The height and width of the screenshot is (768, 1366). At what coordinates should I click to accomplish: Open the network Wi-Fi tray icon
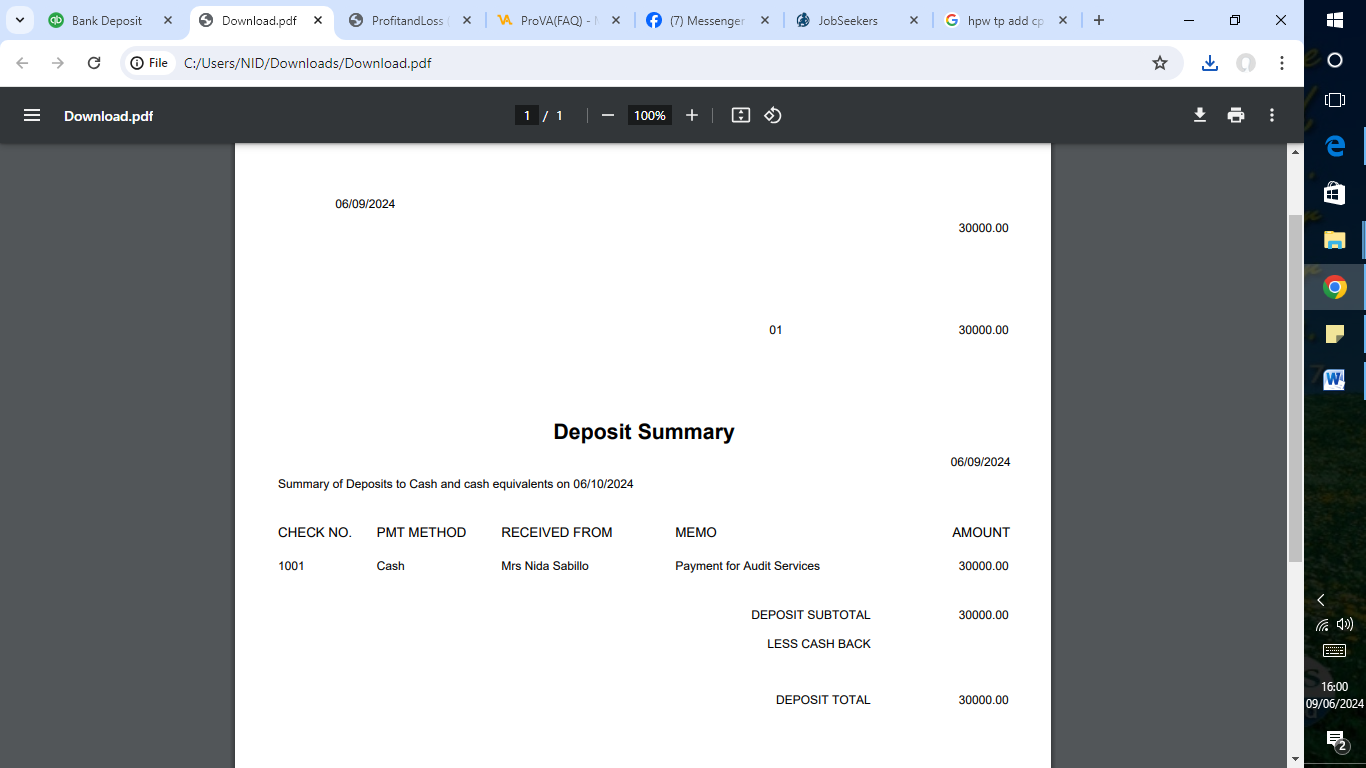click(x=1323, y=625)
